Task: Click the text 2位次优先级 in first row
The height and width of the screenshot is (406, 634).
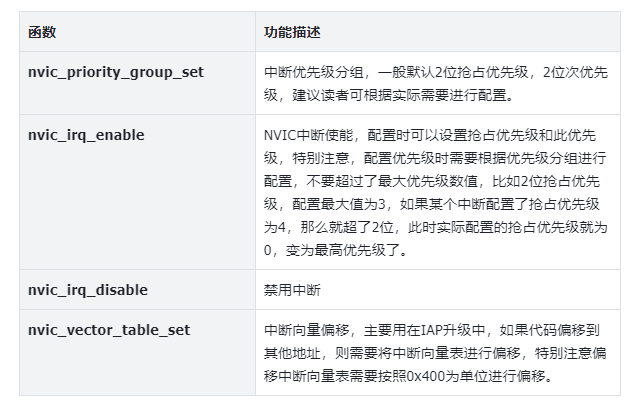Action: tap(575, 72)
